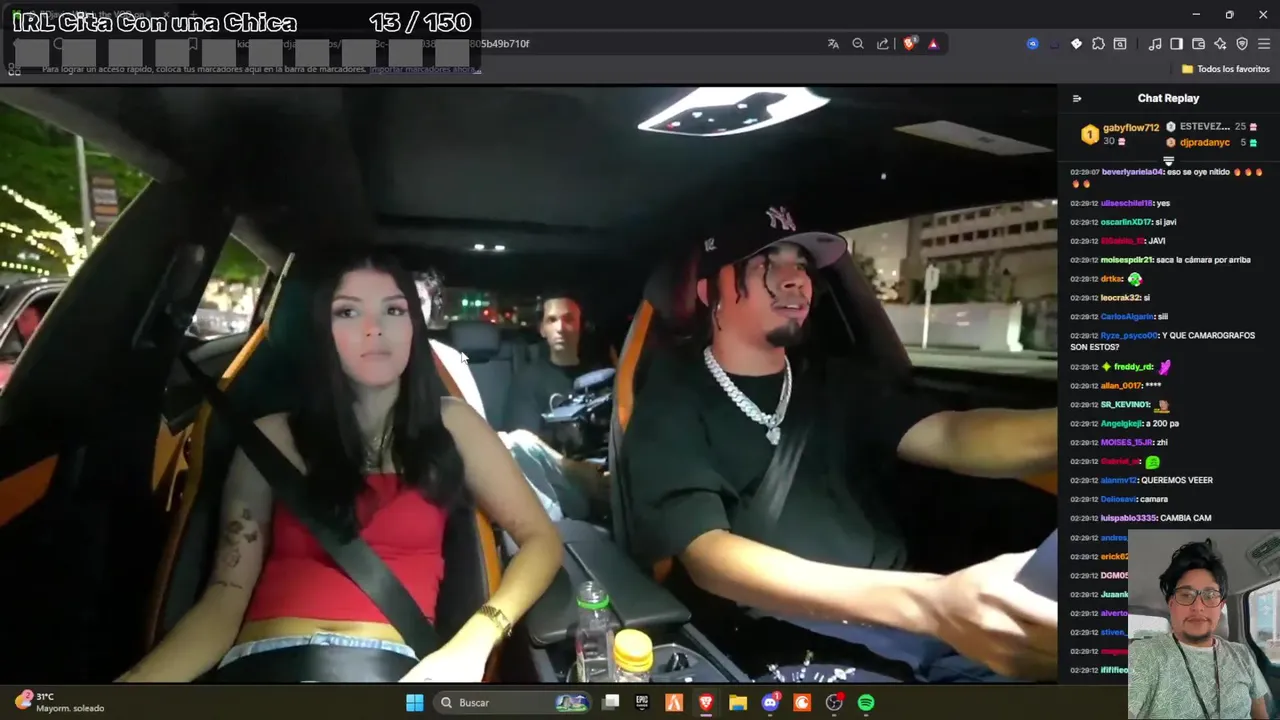Image resolution: width=1280 pixels, height=720 pixels.
Task: Click the webcam overlay thumbnail
Action: [x=1204, y=623]
